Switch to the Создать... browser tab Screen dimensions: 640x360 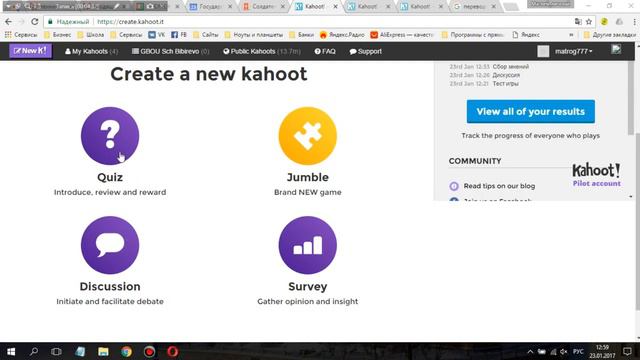[x=263, y=7]
